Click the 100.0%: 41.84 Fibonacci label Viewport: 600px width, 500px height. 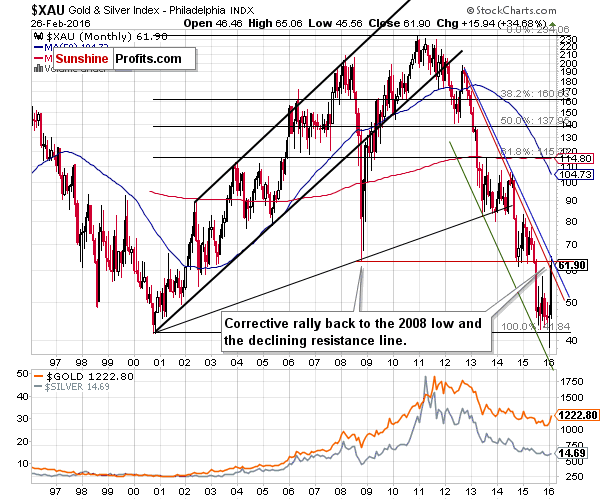[536, 327]
